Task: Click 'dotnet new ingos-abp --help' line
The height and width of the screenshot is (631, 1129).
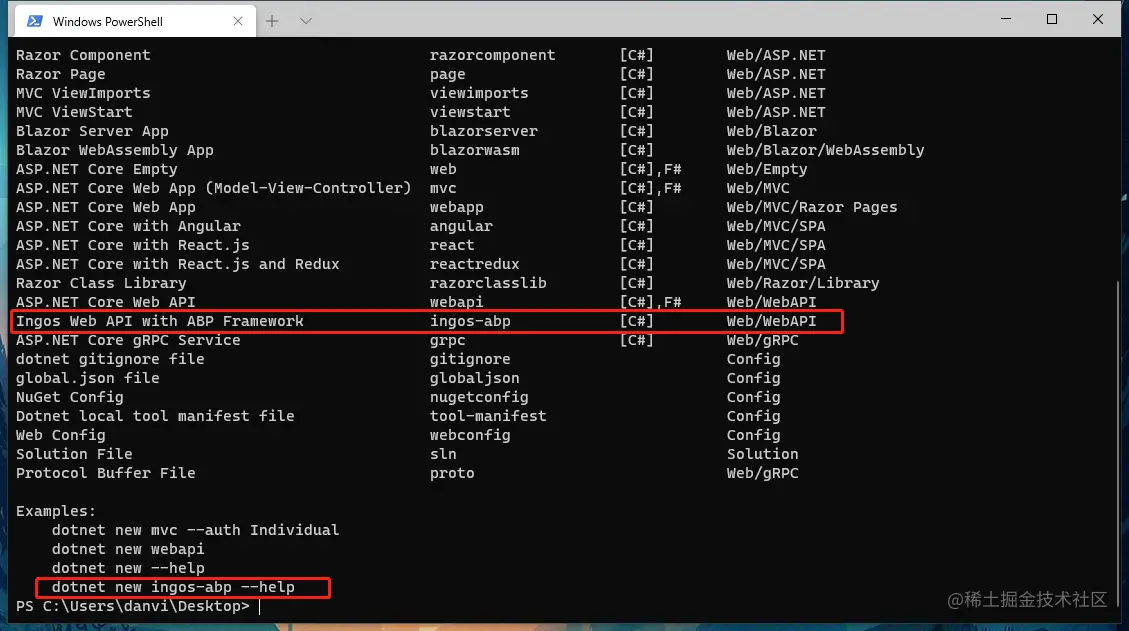Action: pyautogui.click(x=173, y=587)
